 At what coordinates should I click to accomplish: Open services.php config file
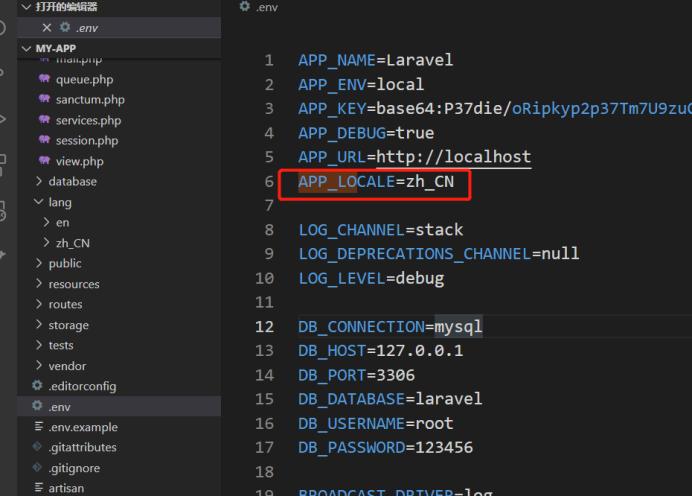88,120
